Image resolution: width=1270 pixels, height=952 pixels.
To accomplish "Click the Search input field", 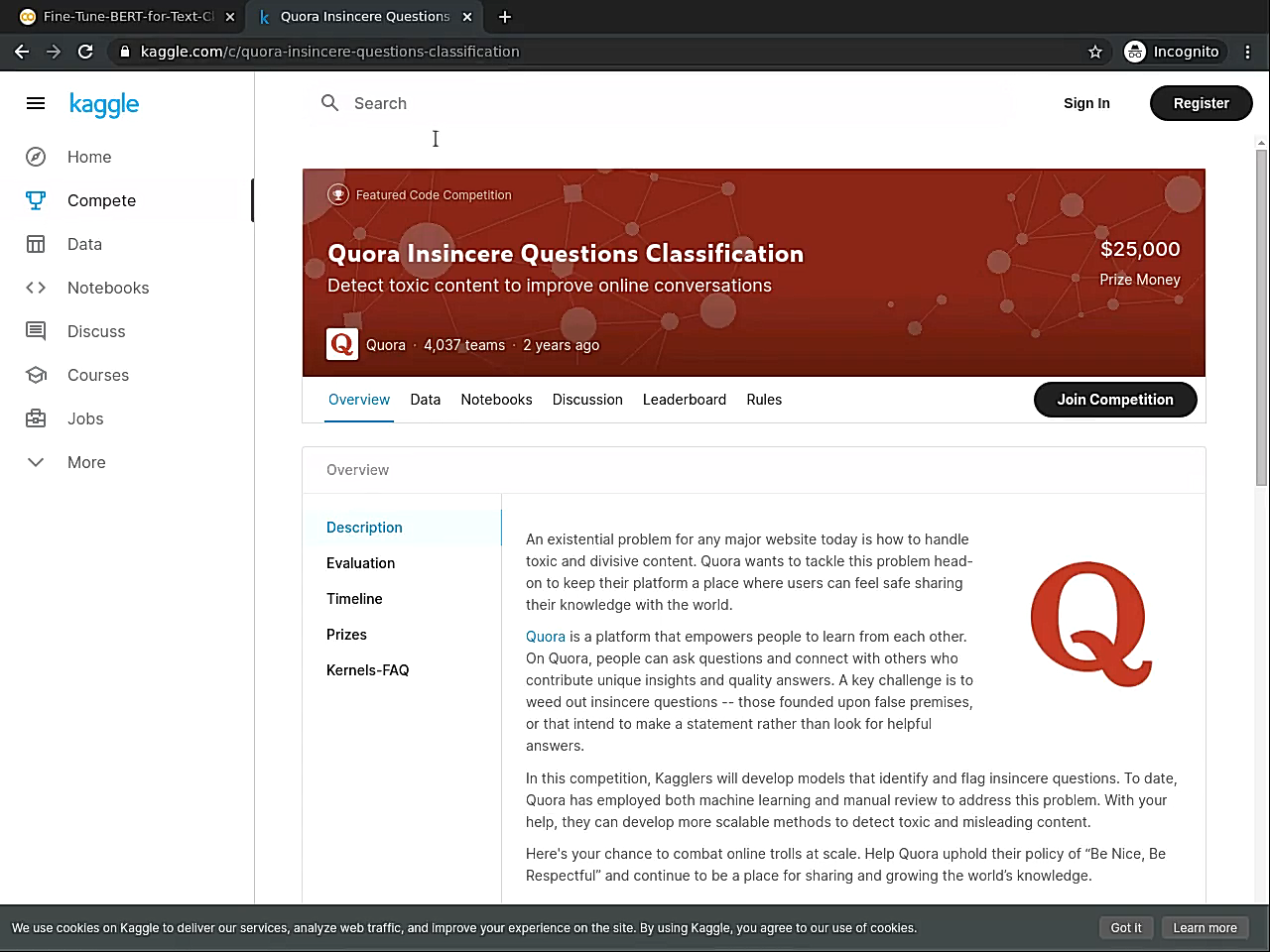I will point(660,103).
